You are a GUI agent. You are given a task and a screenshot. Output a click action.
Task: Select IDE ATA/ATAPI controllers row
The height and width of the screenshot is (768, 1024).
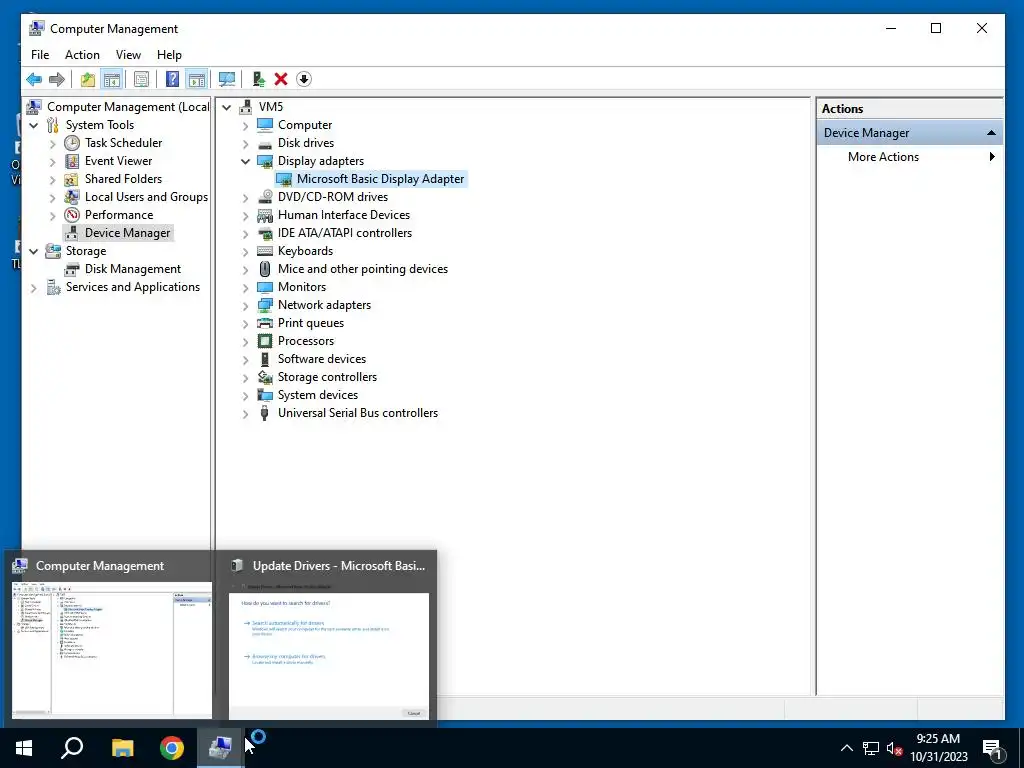[345, 233]
